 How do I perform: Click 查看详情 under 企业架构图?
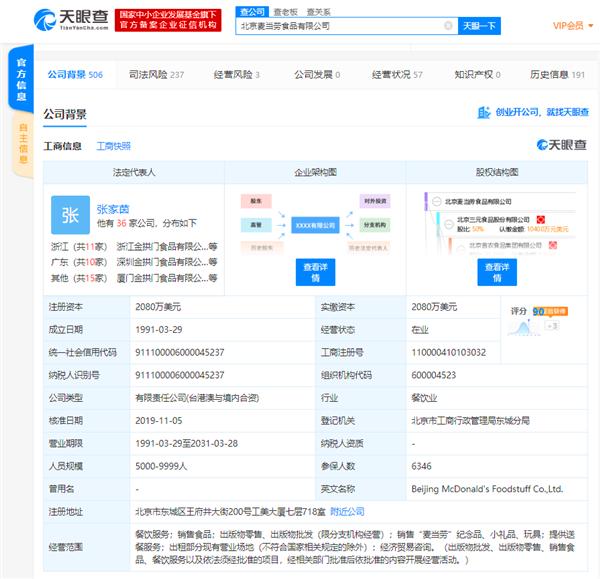click(315, 272)
